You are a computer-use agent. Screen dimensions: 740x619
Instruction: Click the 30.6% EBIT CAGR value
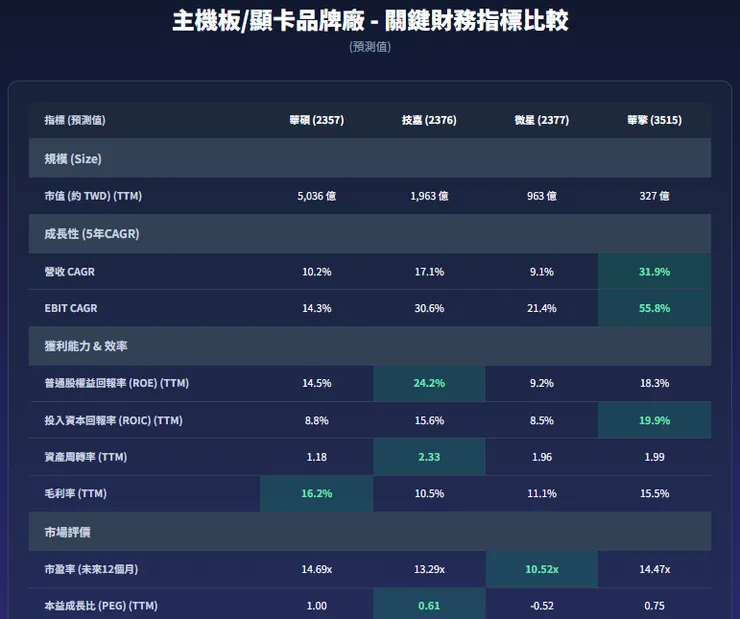click(x=429, y=308)
